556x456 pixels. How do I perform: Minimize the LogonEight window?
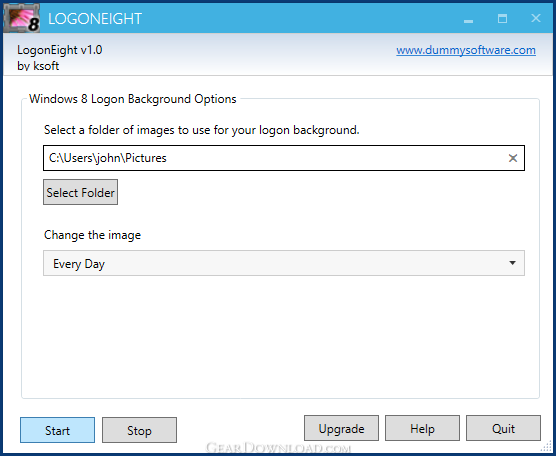(x=468, y=19)
